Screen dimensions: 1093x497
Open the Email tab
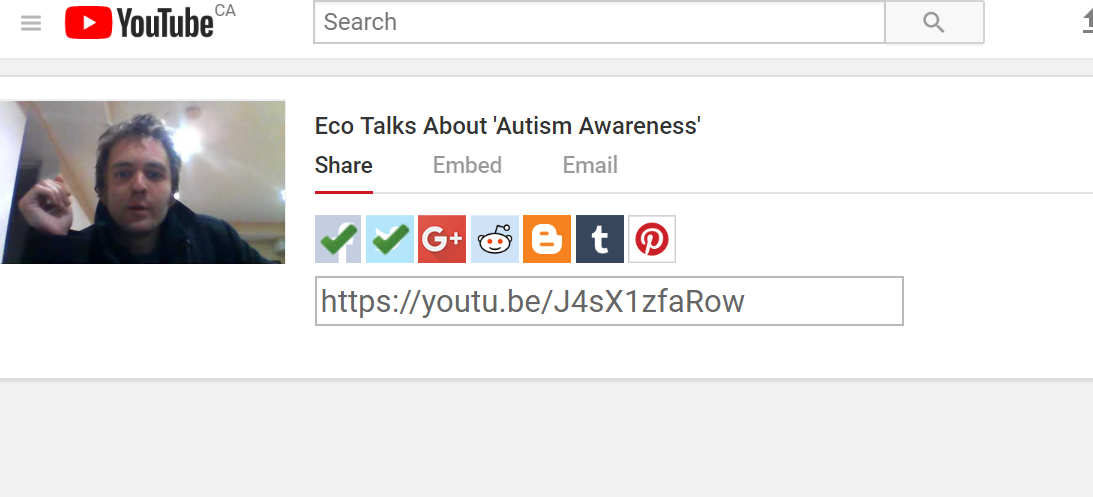coord(590,165)
